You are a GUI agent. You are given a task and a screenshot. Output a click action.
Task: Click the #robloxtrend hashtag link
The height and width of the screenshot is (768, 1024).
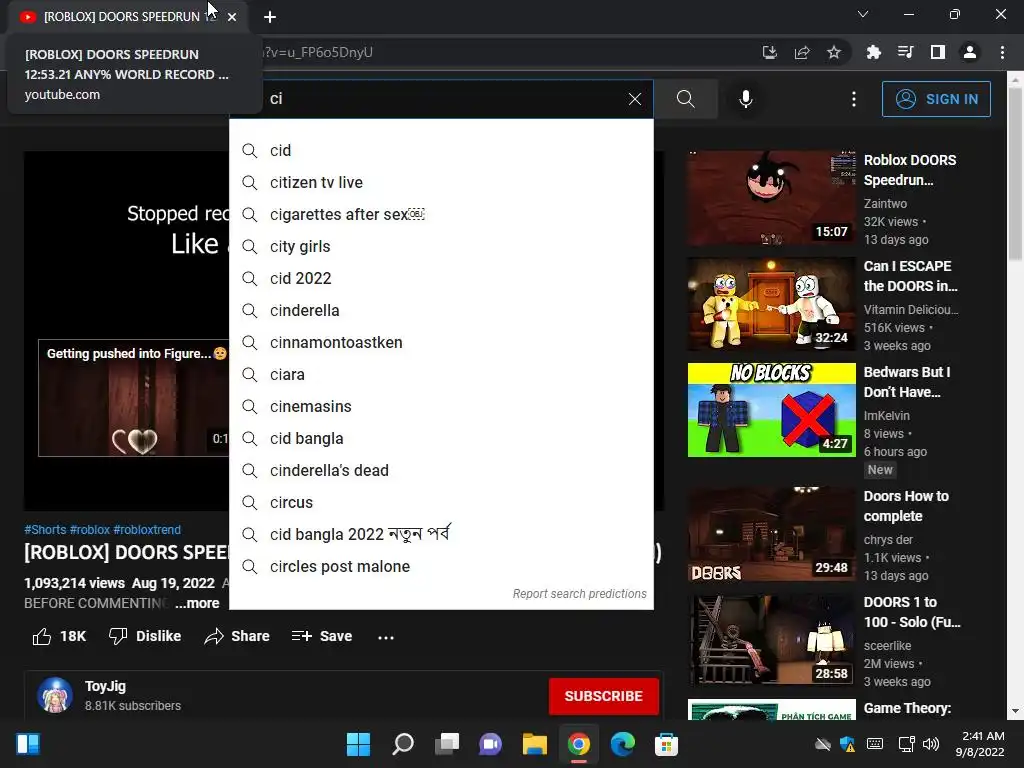[147, 530]
